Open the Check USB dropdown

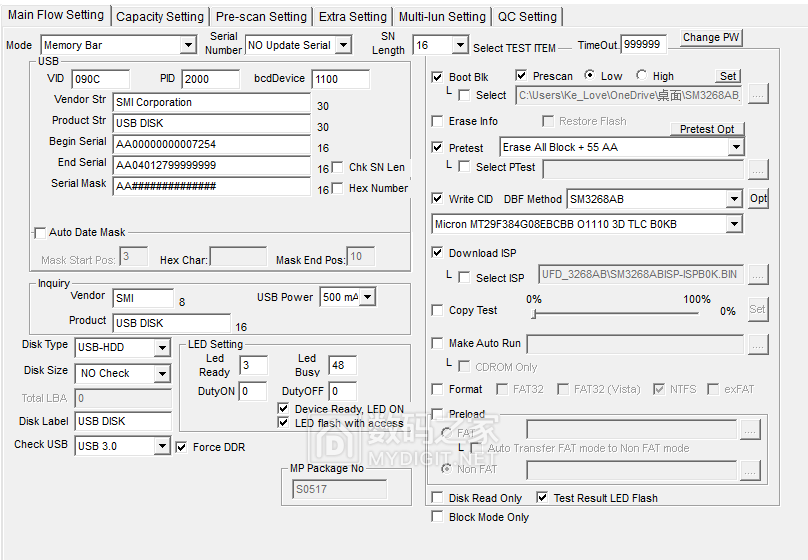(162, 446)
